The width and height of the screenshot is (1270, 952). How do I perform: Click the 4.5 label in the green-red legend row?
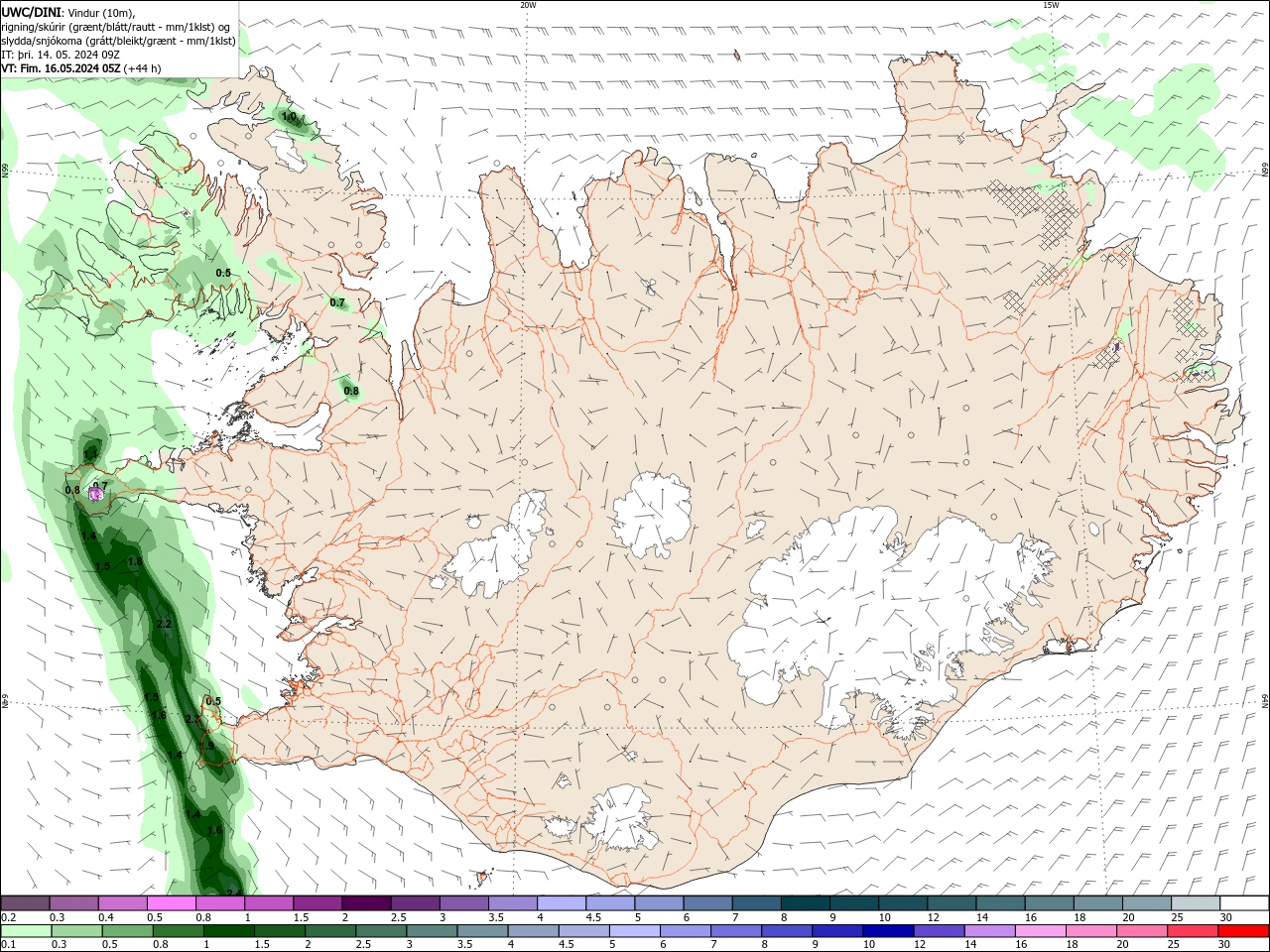coord(567,944)
